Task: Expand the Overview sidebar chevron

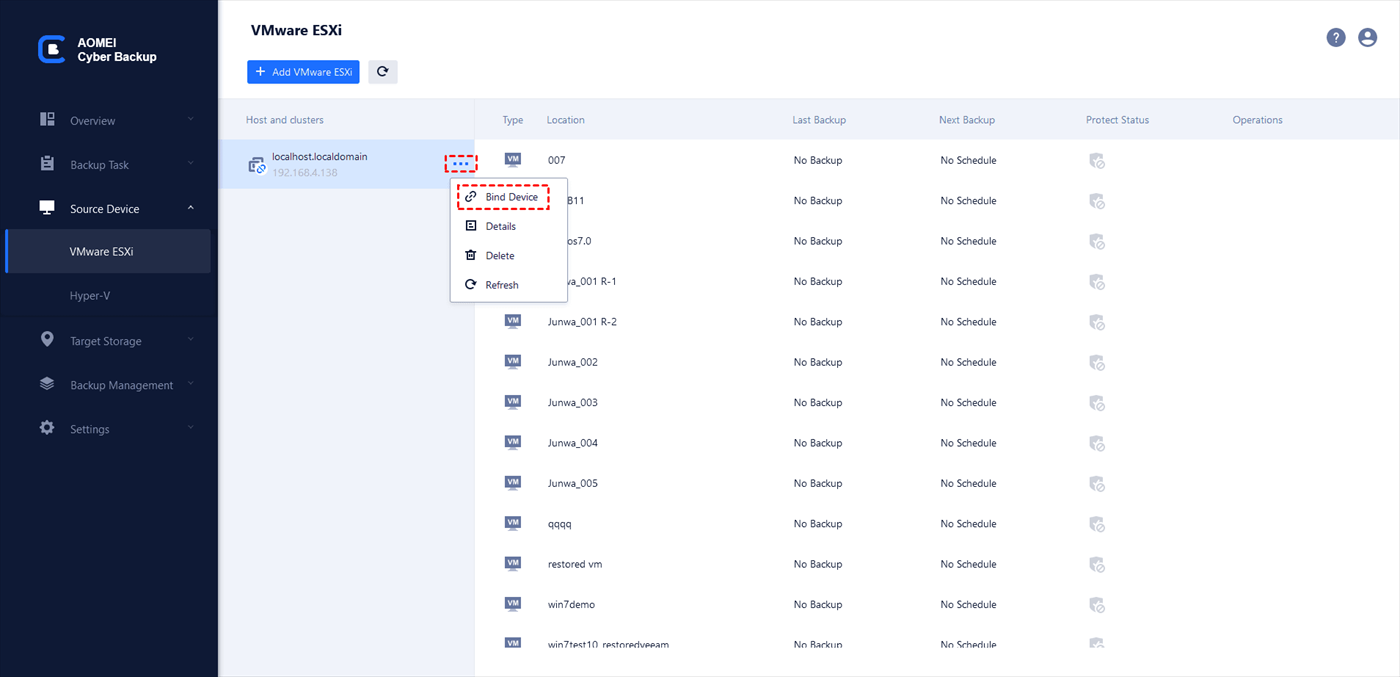Action: pyautogui.click(x=190, y=119)
